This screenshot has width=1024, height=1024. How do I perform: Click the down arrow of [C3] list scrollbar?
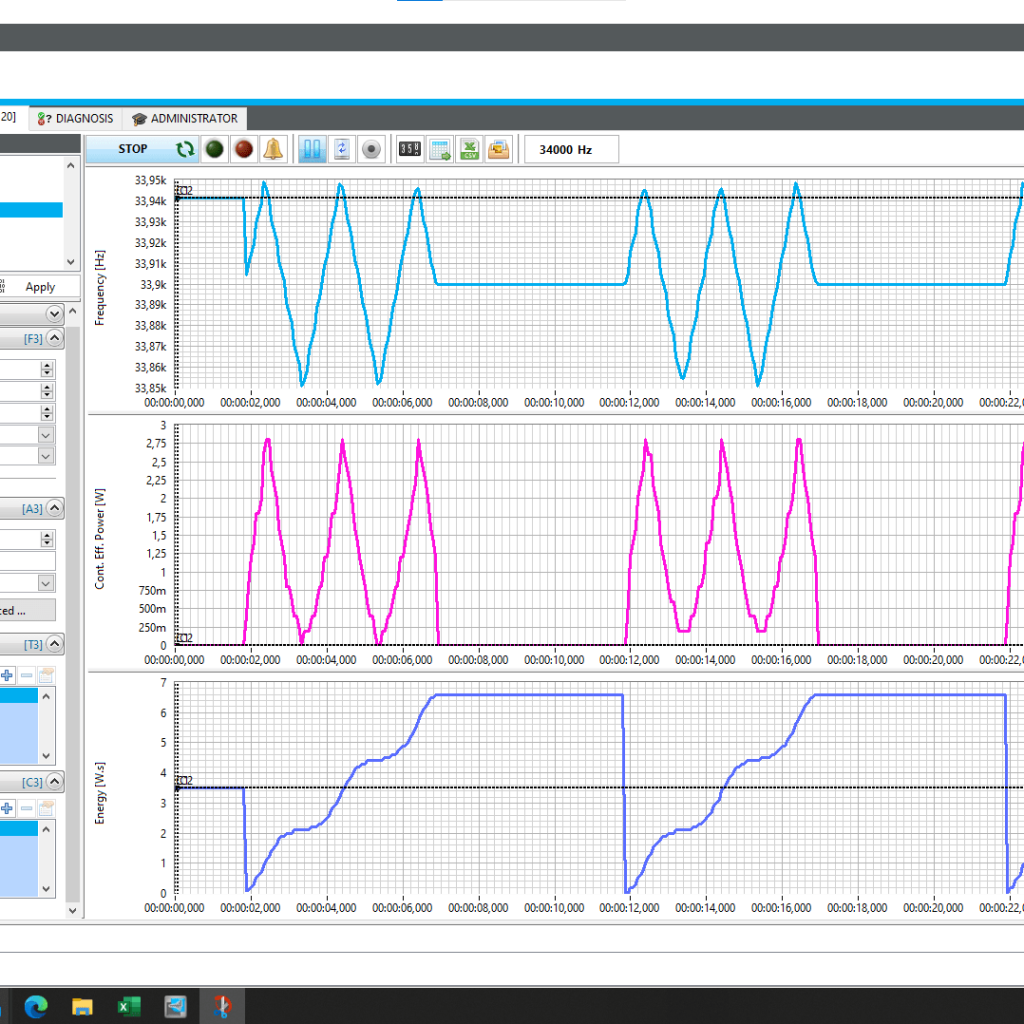46,889
